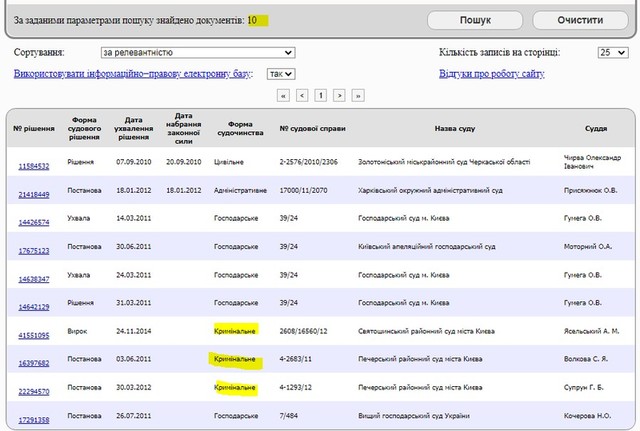640x431 pixels.
Task: Open decision link 14426574
Action: pyautogui.click(x=33, y=222)
